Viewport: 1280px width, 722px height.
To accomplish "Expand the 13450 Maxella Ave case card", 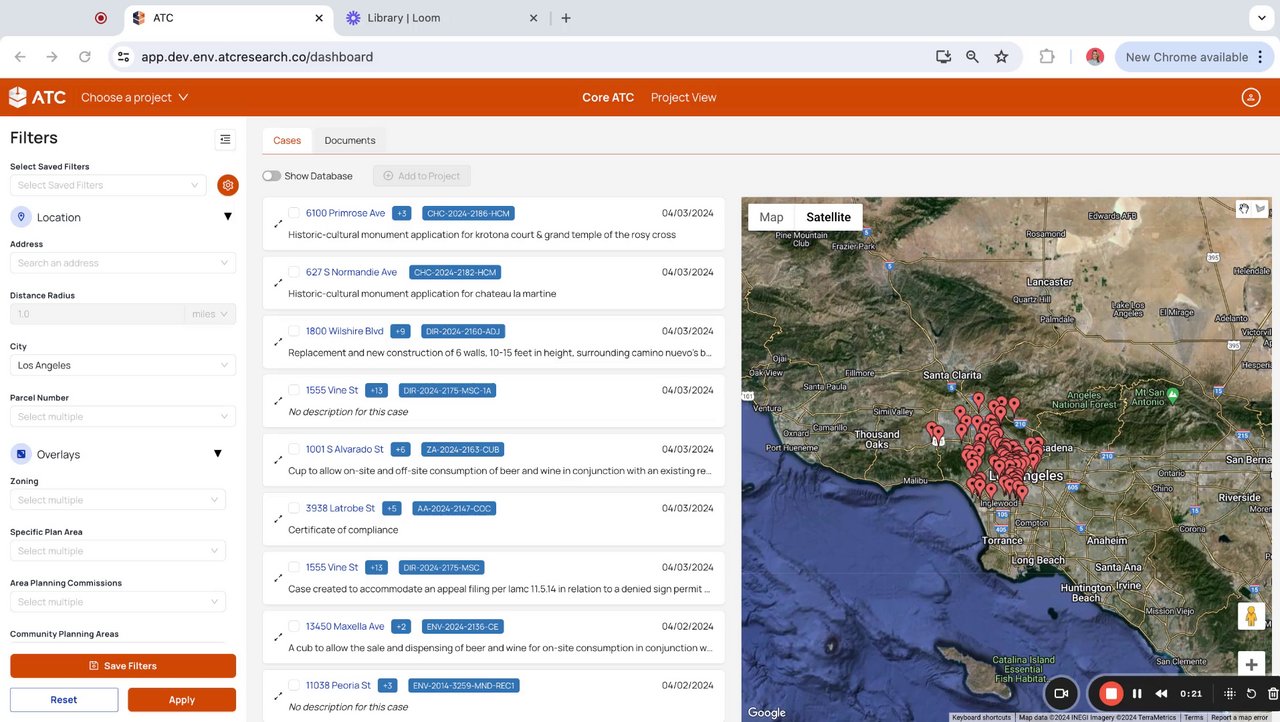I will tap(278, 637).
